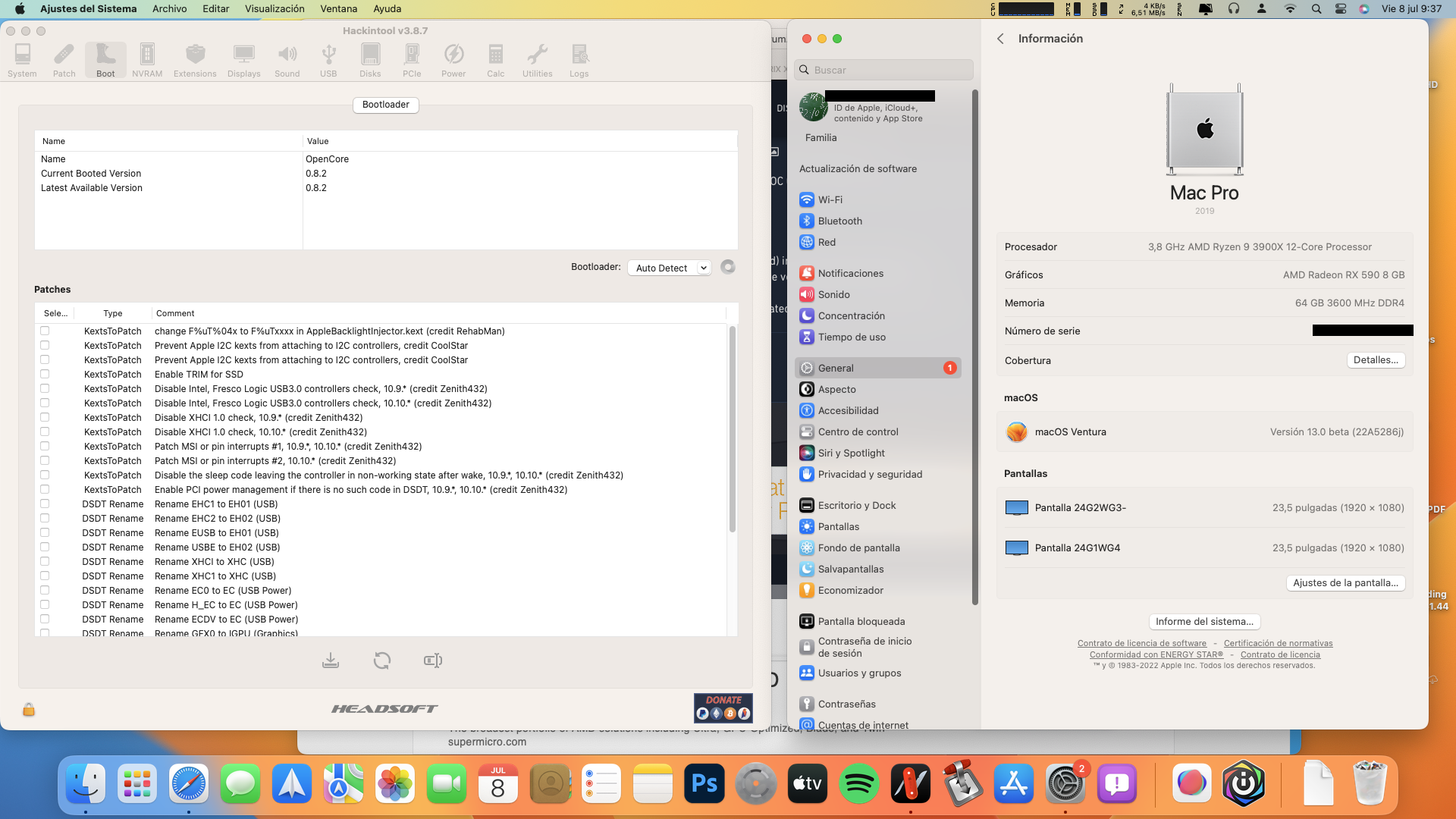Click the download icon below the patches list
The image size is (1456, 819).
(x=331, y=661)
